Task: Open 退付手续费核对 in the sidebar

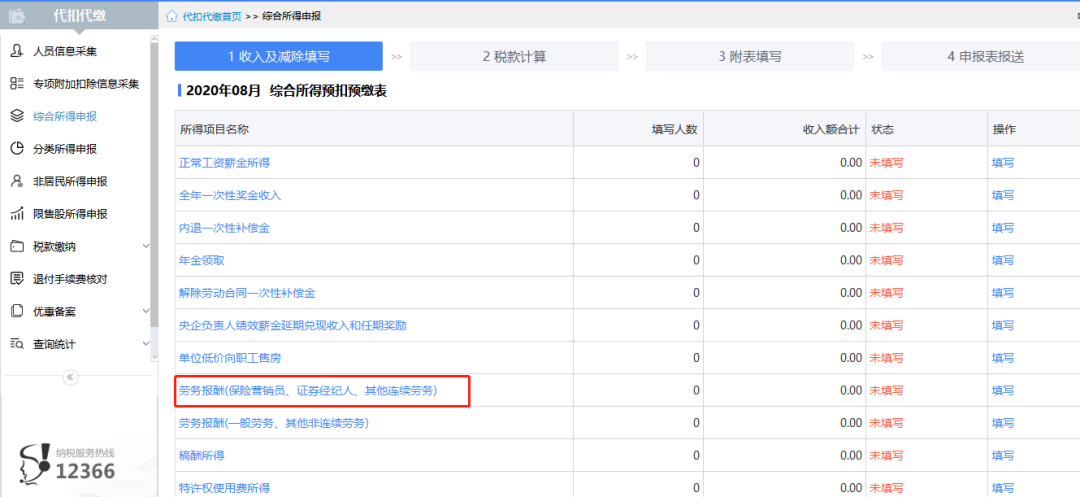Action: tap(70, 279)
